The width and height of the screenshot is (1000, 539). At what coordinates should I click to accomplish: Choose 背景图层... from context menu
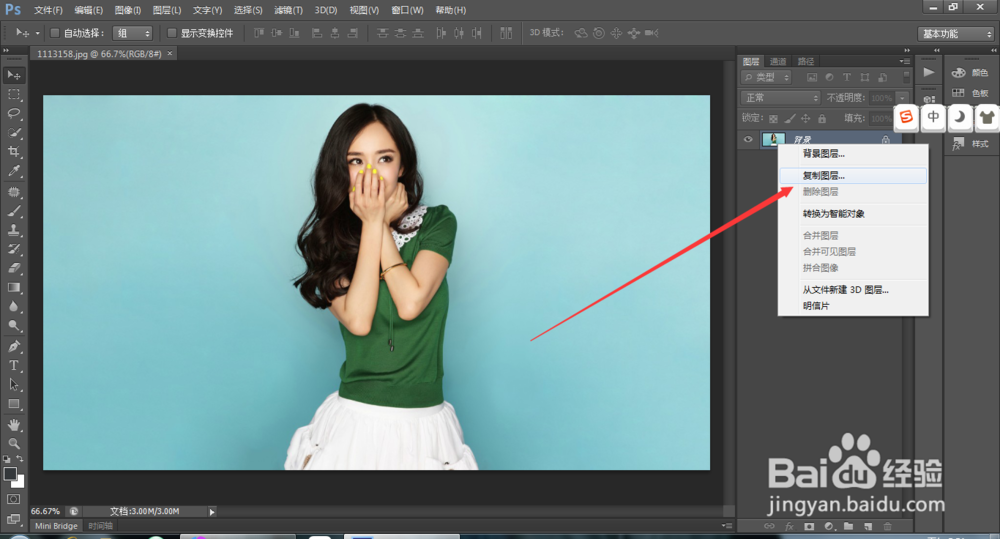click(853, 154)
